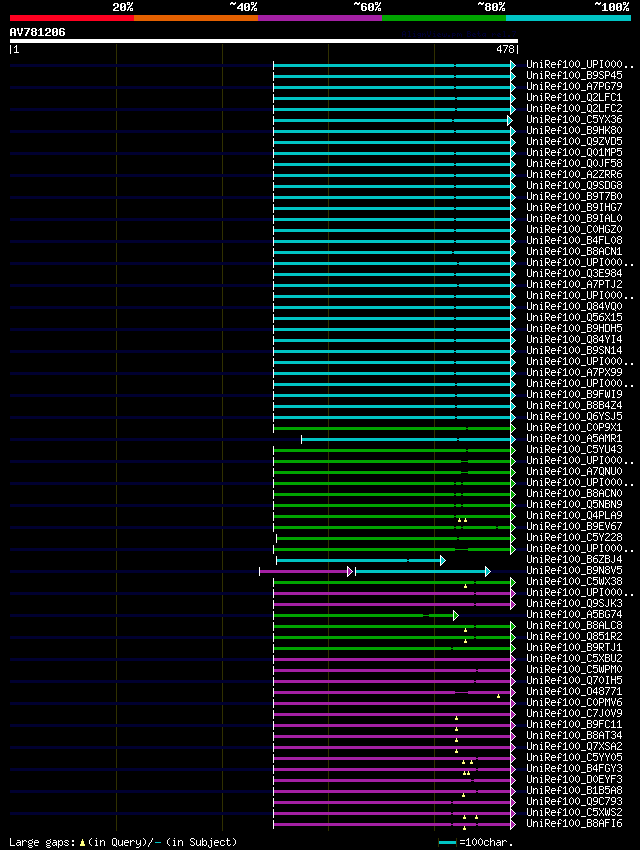The width and height of the screenshot is (640, 850).
Task: Open hit UniRef100_B9HK80
Action: (574, 130)
